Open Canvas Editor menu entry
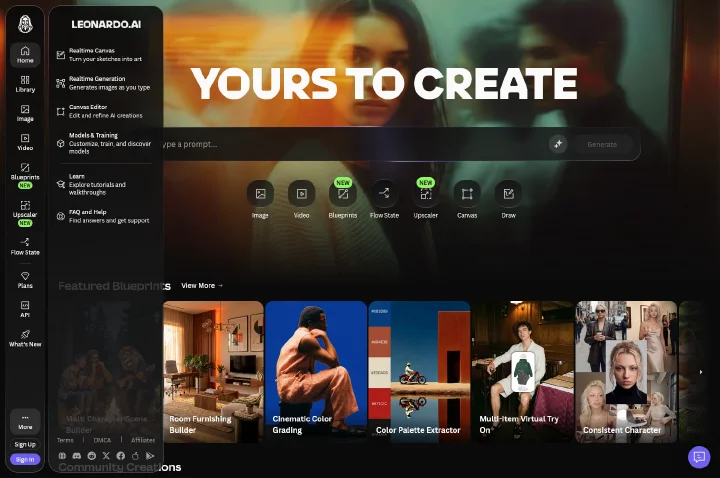This screenshot has height=478, width=720. point(104,111)
